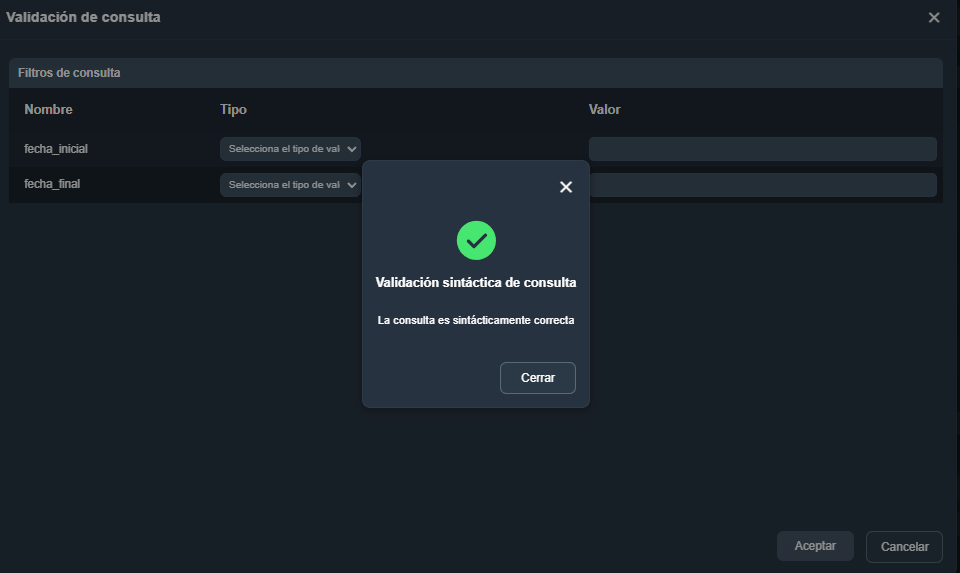
Task: Select the fecha_final row name
Action: point(52,185)
